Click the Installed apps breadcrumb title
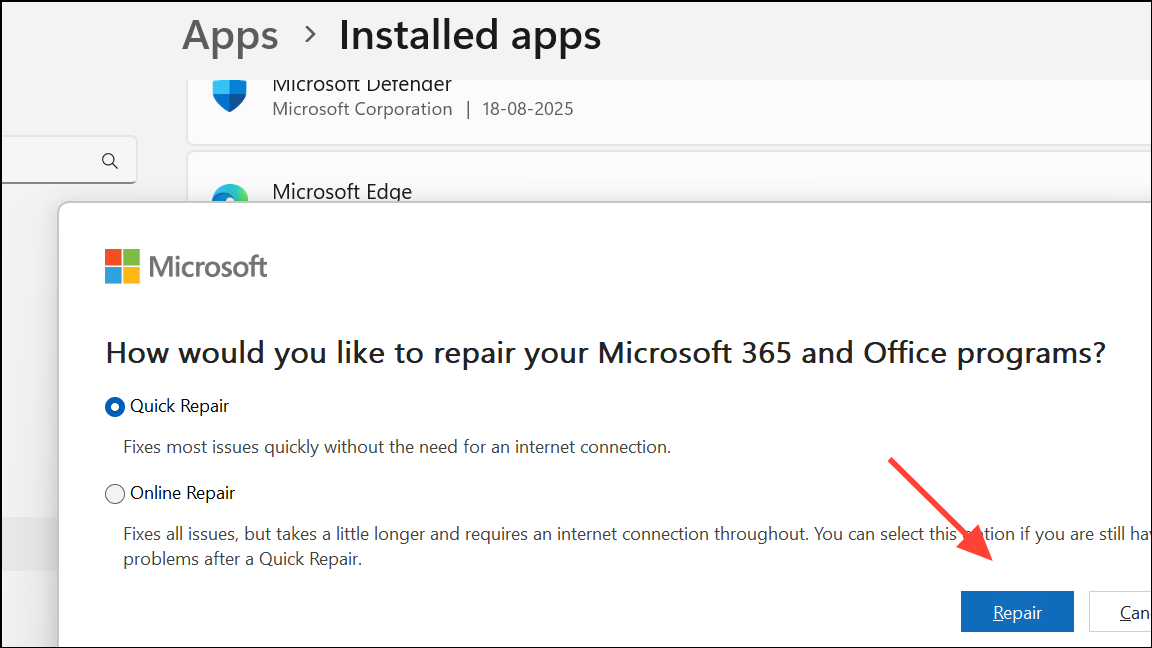Screen dimensions: 1152x648 click(470, 36)
